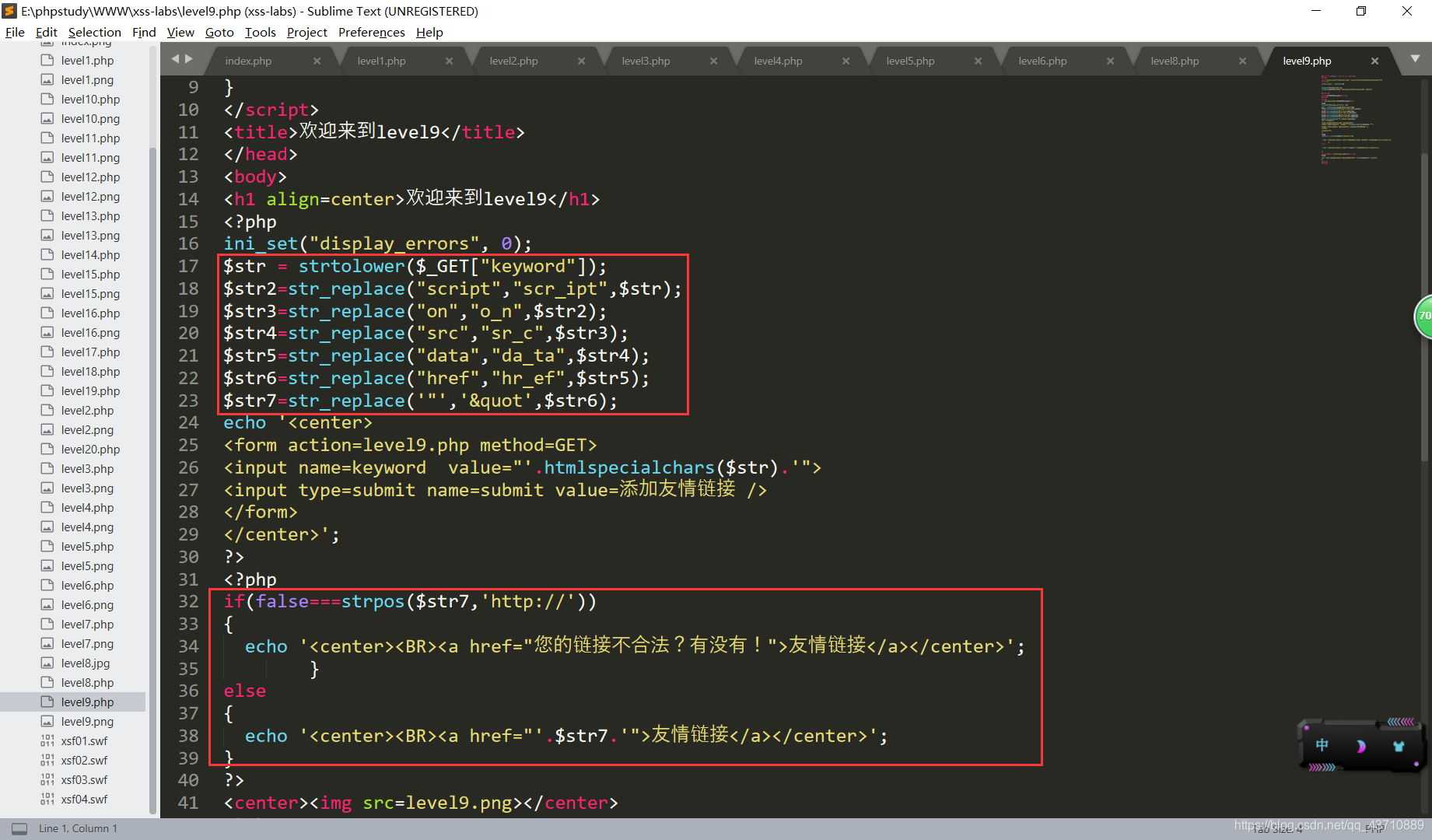Close the level6.php tab
The height and width of the screenshot is (840, 1432).
(1110, 61)
